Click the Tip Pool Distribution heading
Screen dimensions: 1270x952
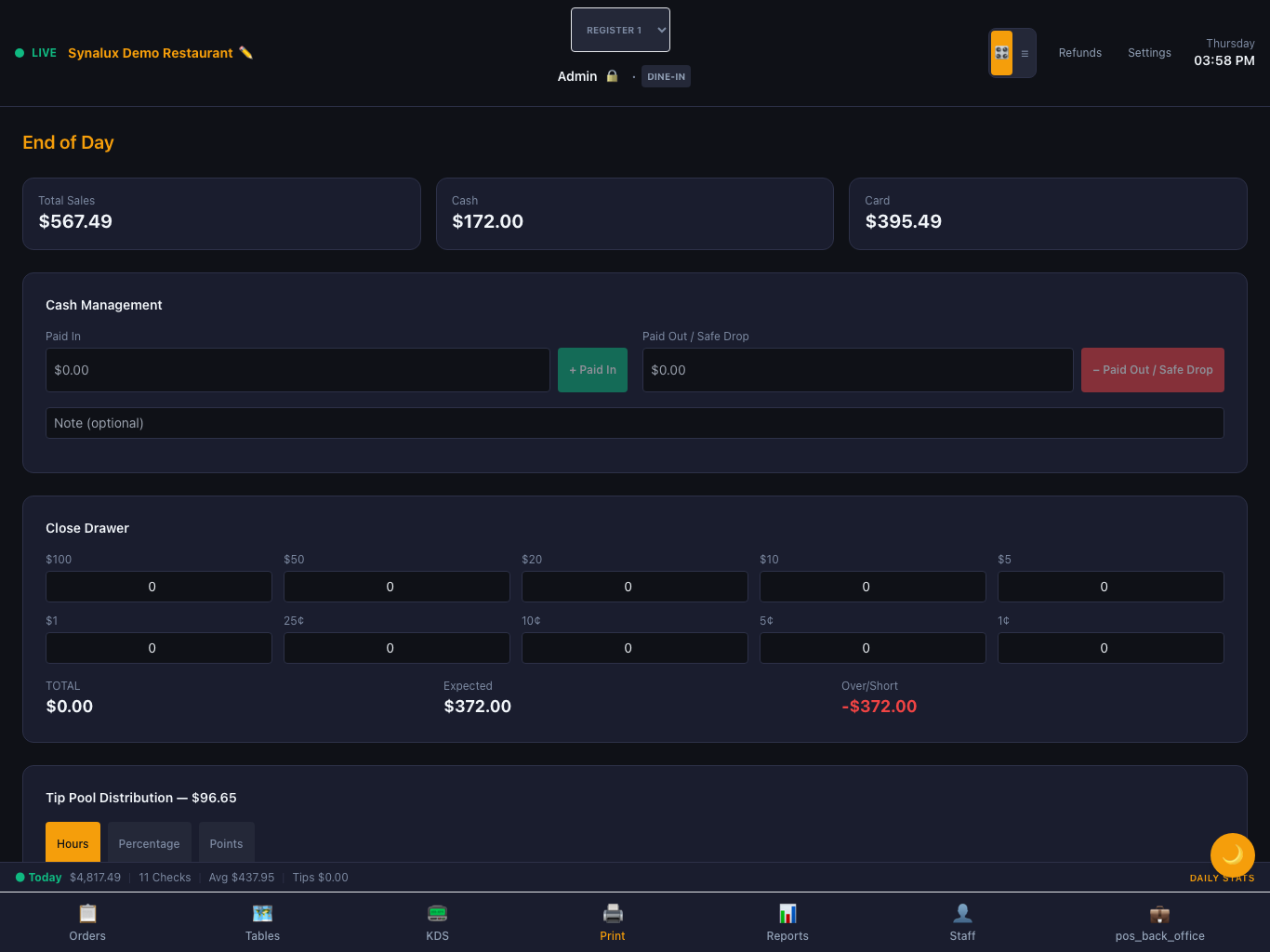[x=141, y=798]
